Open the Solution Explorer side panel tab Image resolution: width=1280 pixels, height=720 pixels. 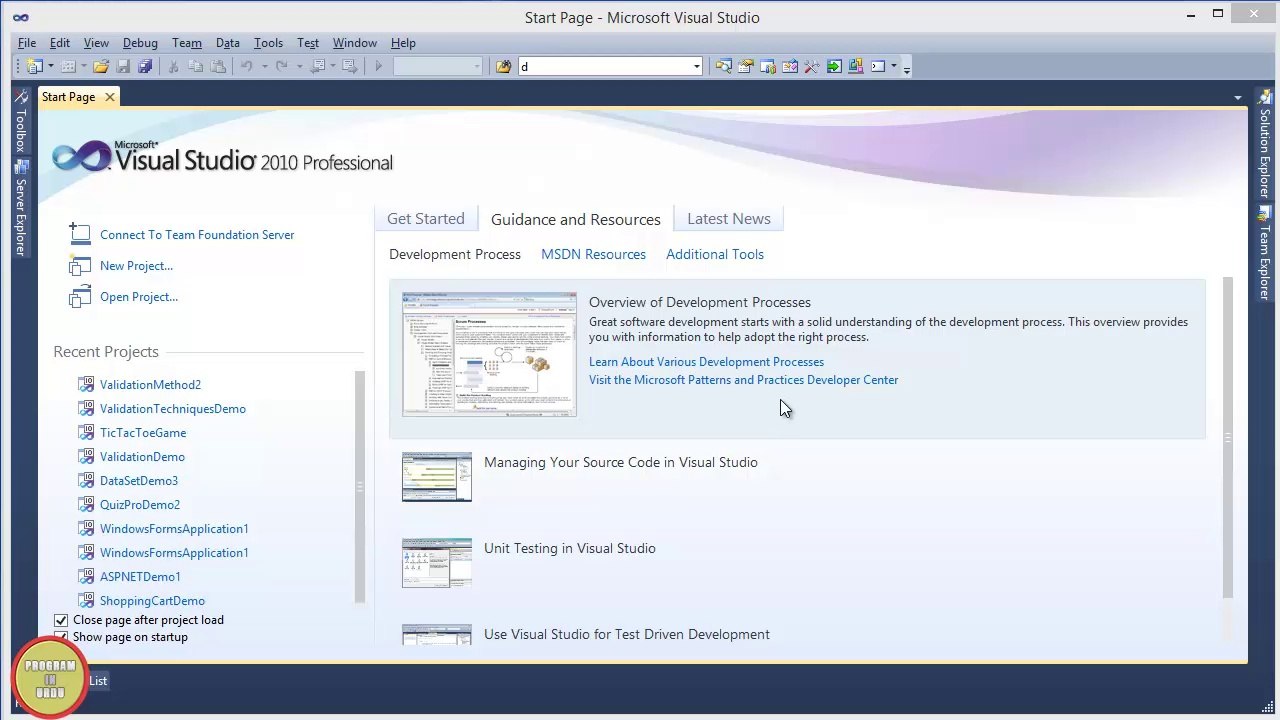(1265, 150)
